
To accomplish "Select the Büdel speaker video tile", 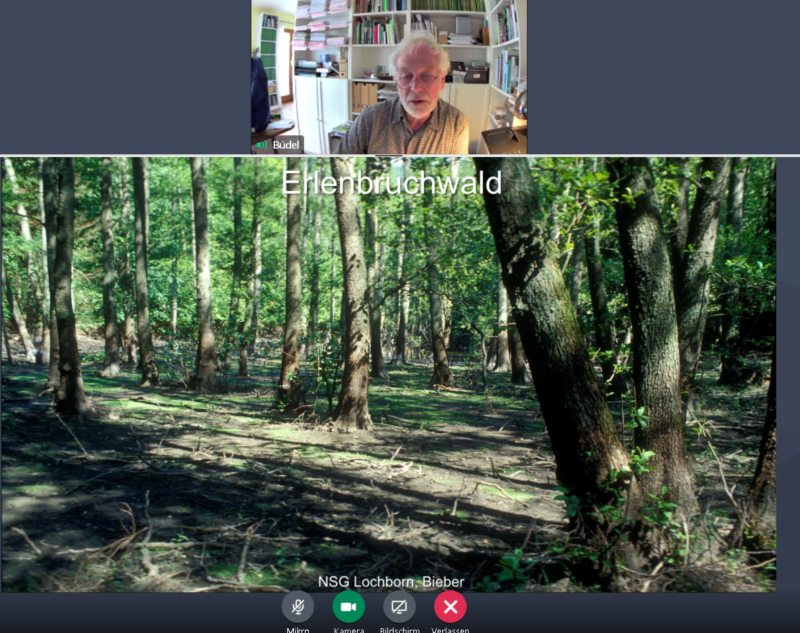I will (x=389, y=77).
